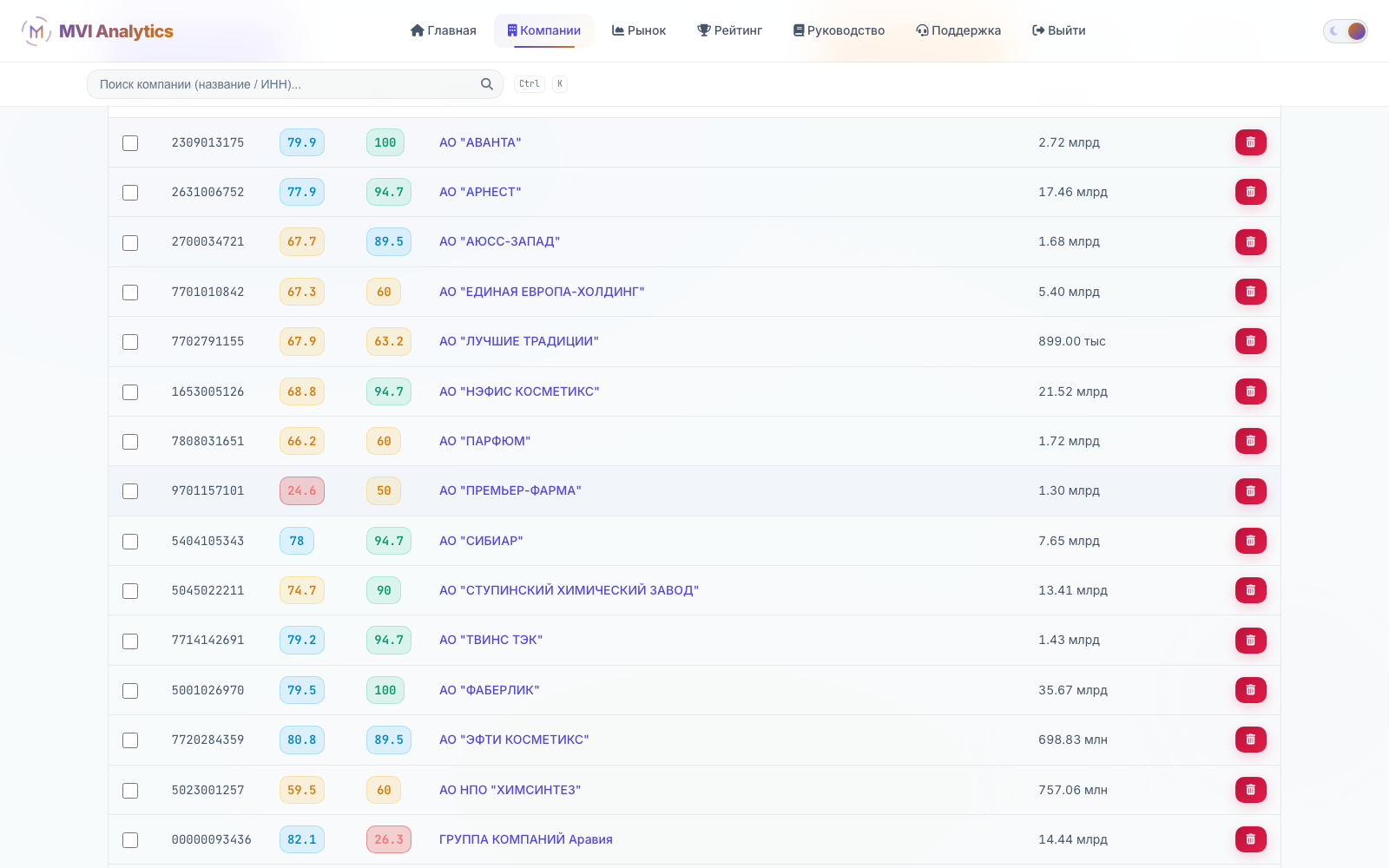This screenshot has width=1389, height=868.
Task: Click trash icon for АО "ЛУЧШИЕ ТРАДИЦИИ"
Action: (x=1250, y=341)
